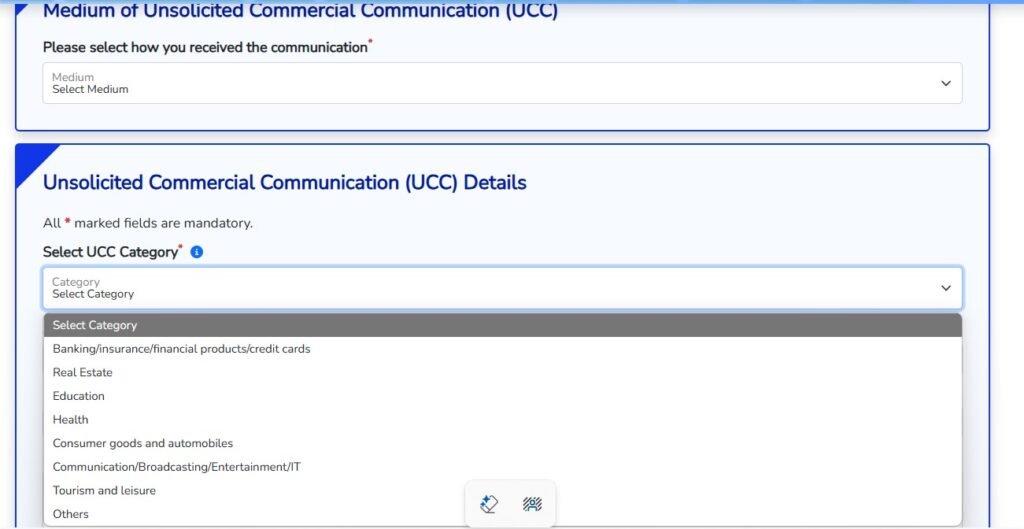Open the Medium dropdown

click(501, 83)
